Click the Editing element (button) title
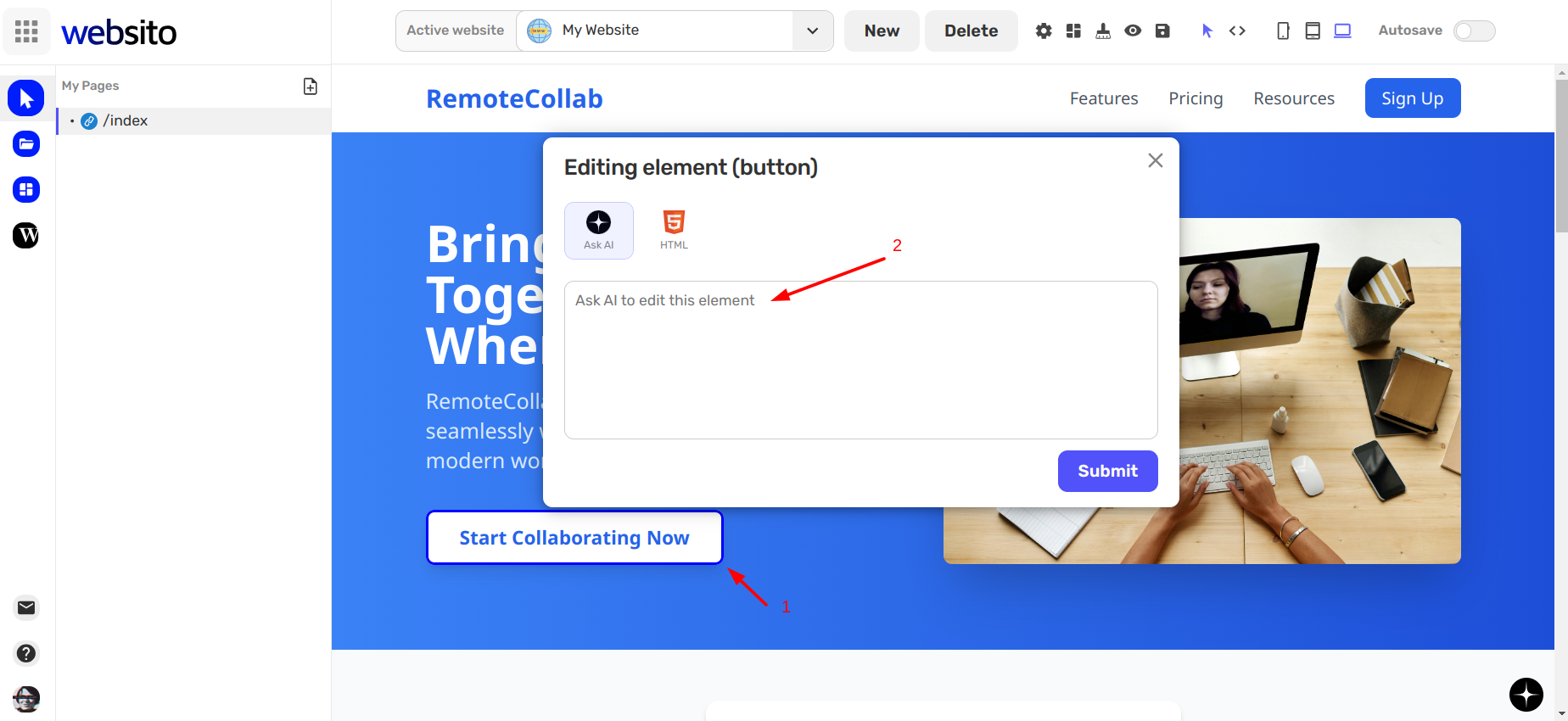 [691, 167]
